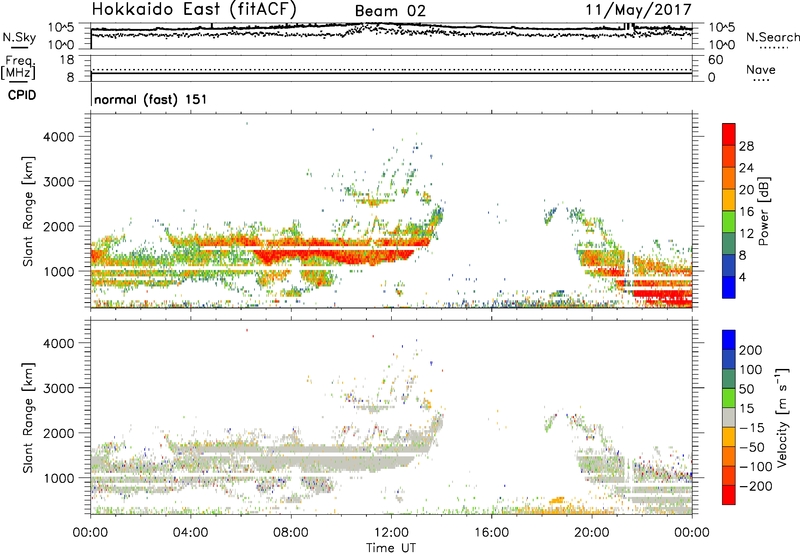The height and width of the screenshot is (554, 800).
Task: Click the 'CPID' label
Action: point(22,95)
